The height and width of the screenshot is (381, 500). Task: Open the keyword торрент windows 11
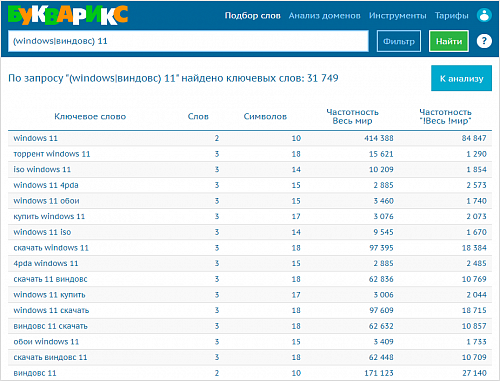point(52,154)
